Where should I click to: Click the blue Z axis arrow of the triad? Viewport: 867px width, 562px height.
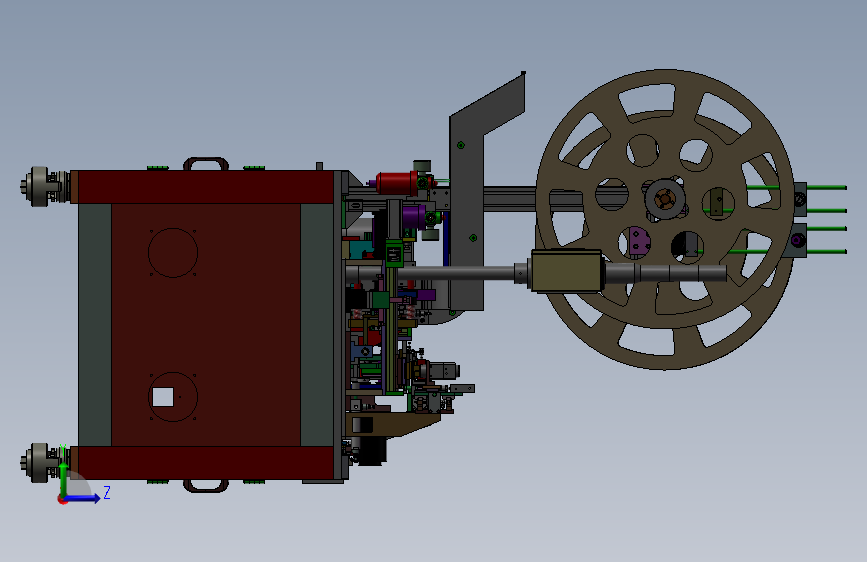83,498
